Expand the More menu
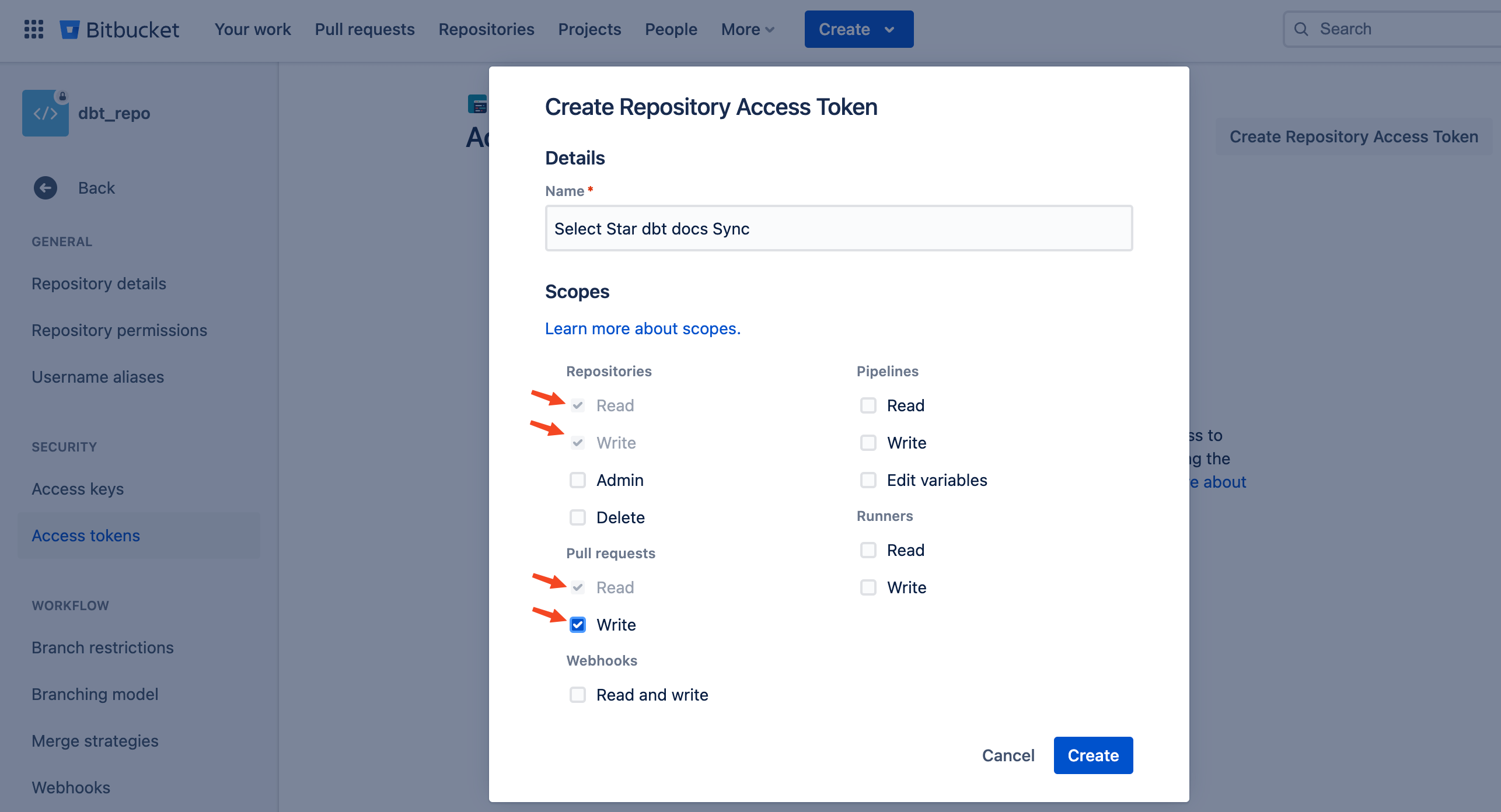 pos(748,29)
